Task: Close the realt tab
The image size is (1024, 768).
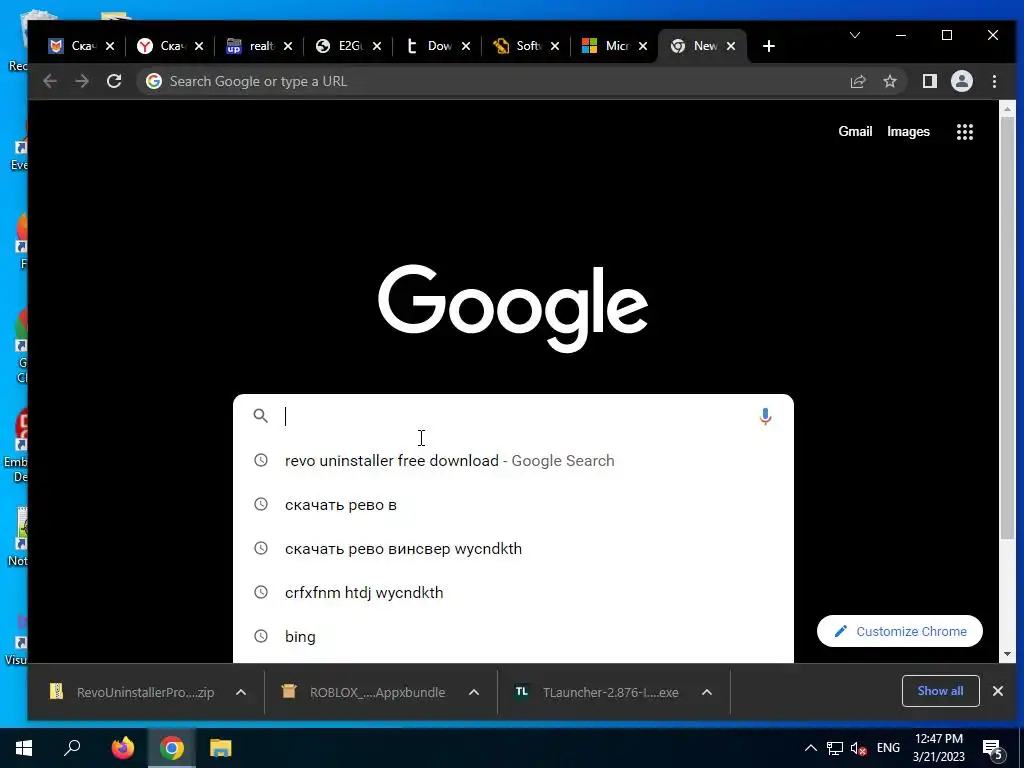Action: 287,46
